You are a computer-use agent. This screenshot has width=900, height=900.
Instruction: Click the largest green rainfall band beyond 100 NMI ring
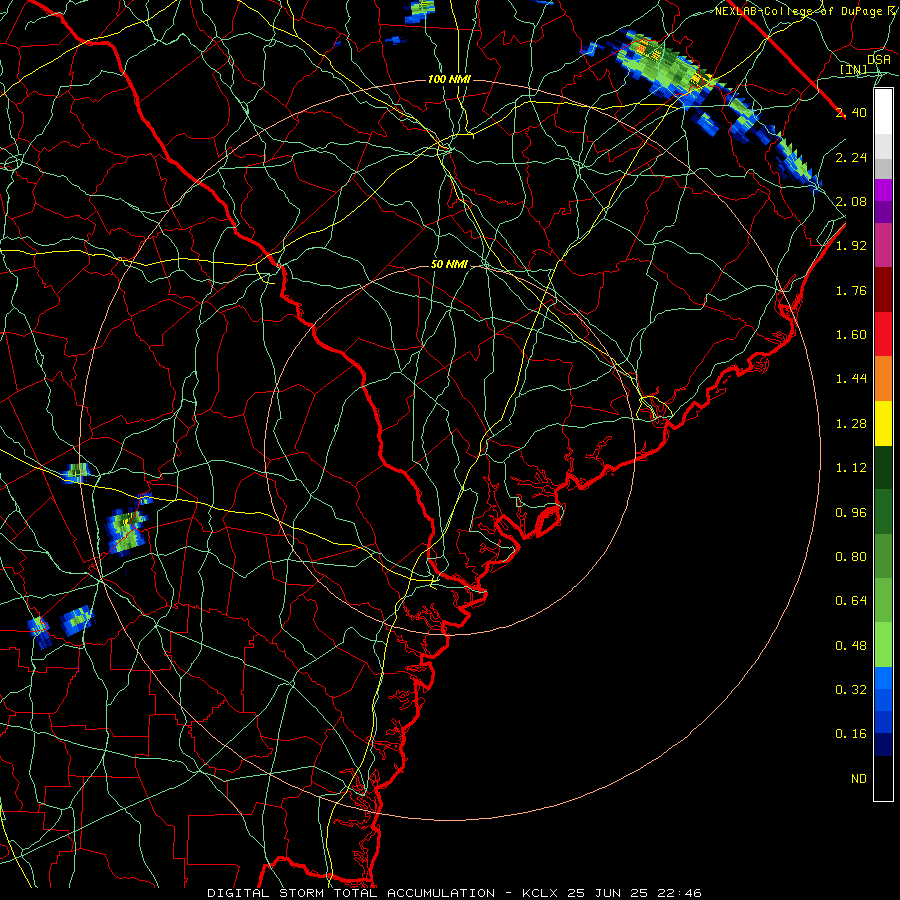click(666, 68)
